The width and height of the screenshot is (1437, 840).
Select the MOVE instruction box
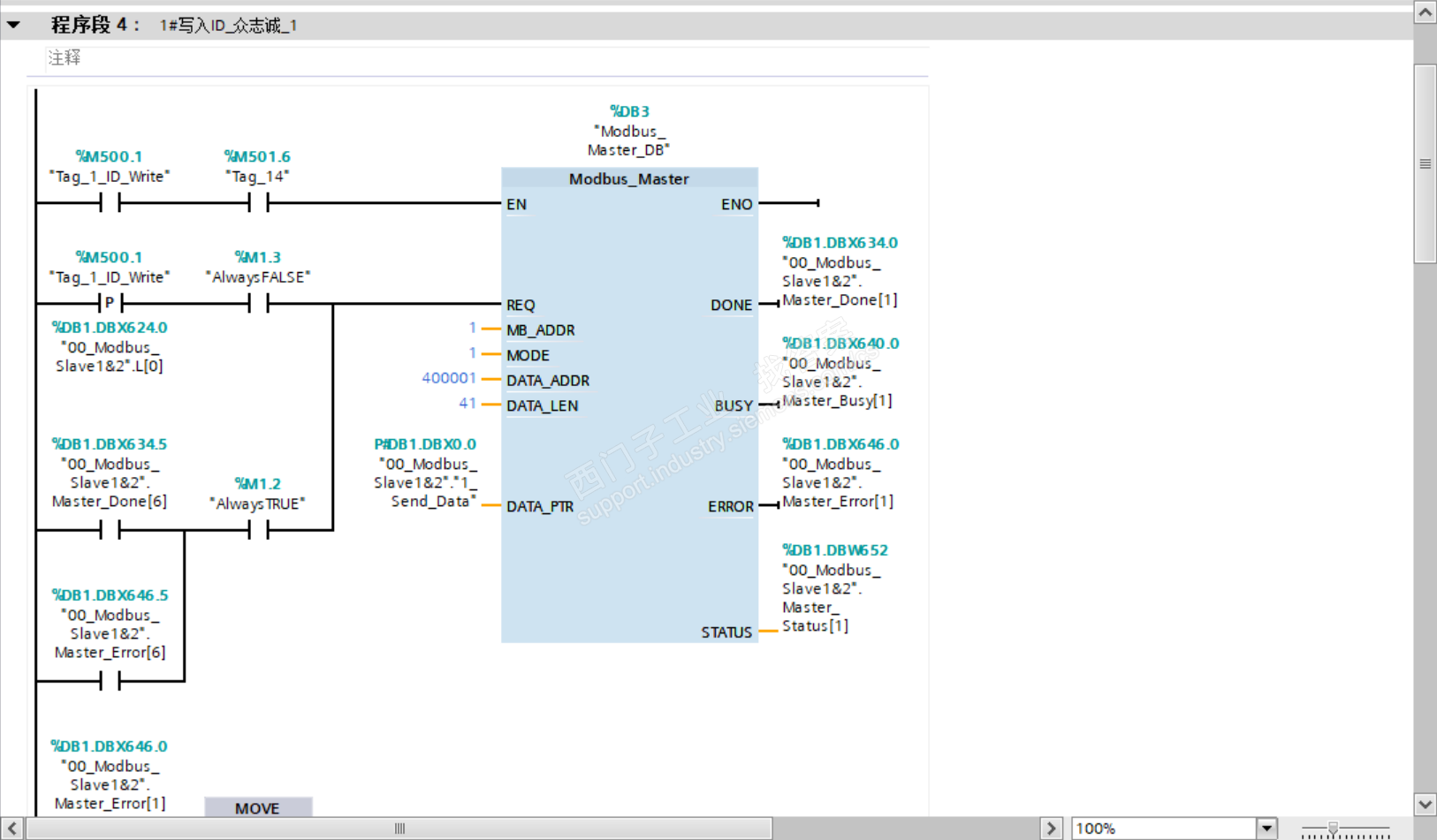pos(258,807)
